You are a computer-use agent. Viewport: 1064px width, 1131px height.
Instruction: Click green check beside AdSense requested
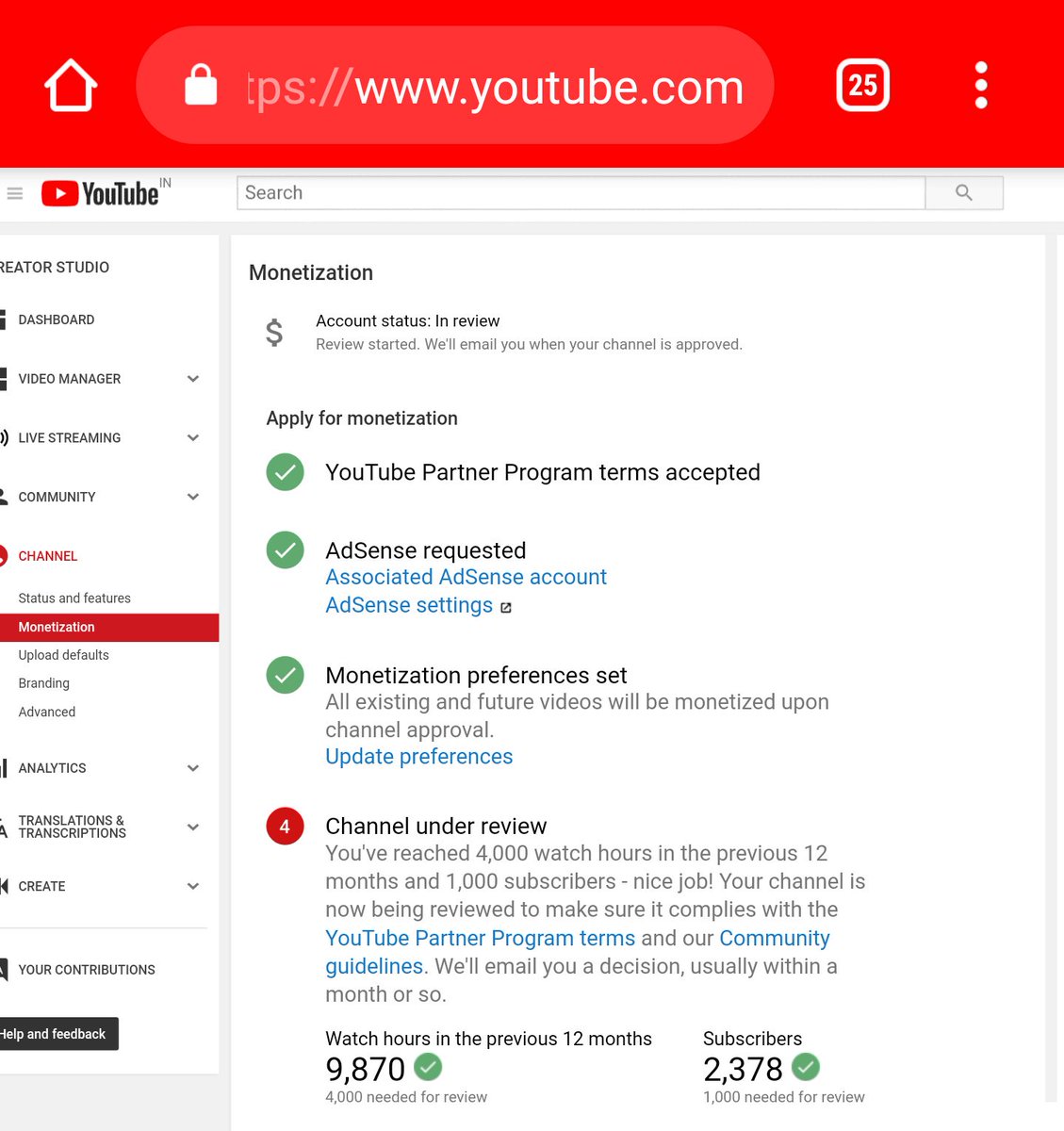[285, 550]
